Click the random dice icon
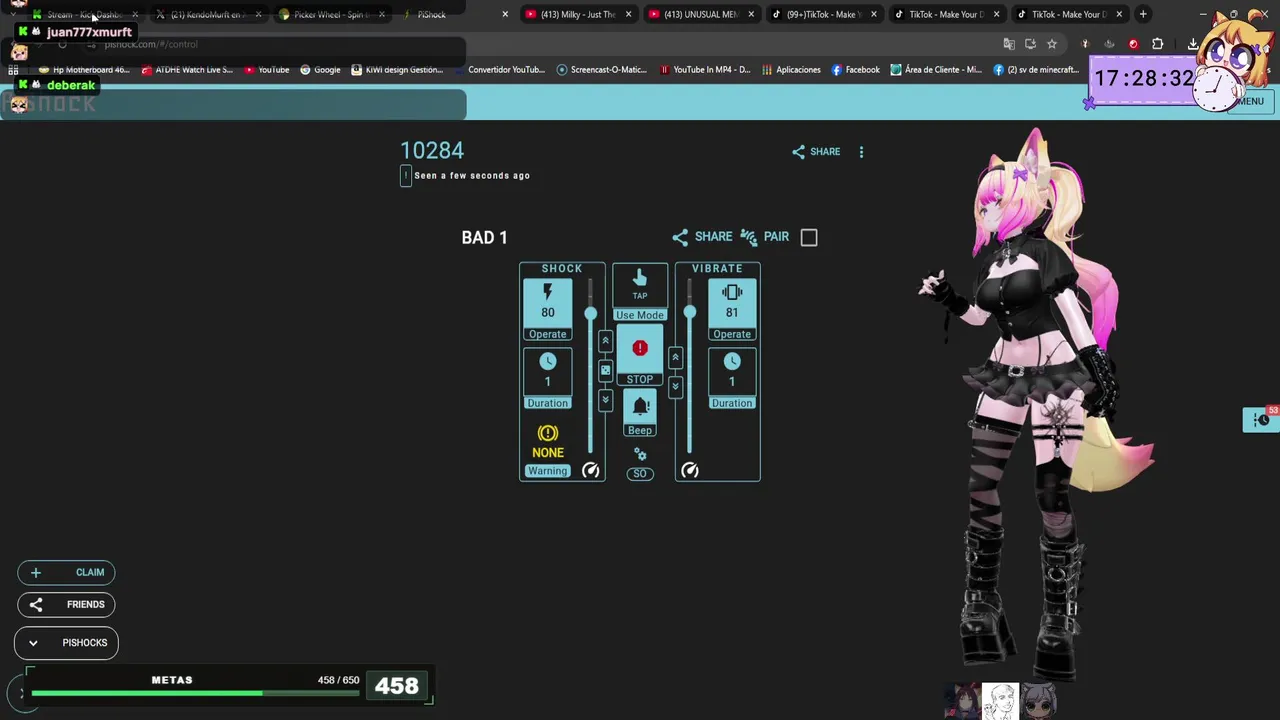 605,370
